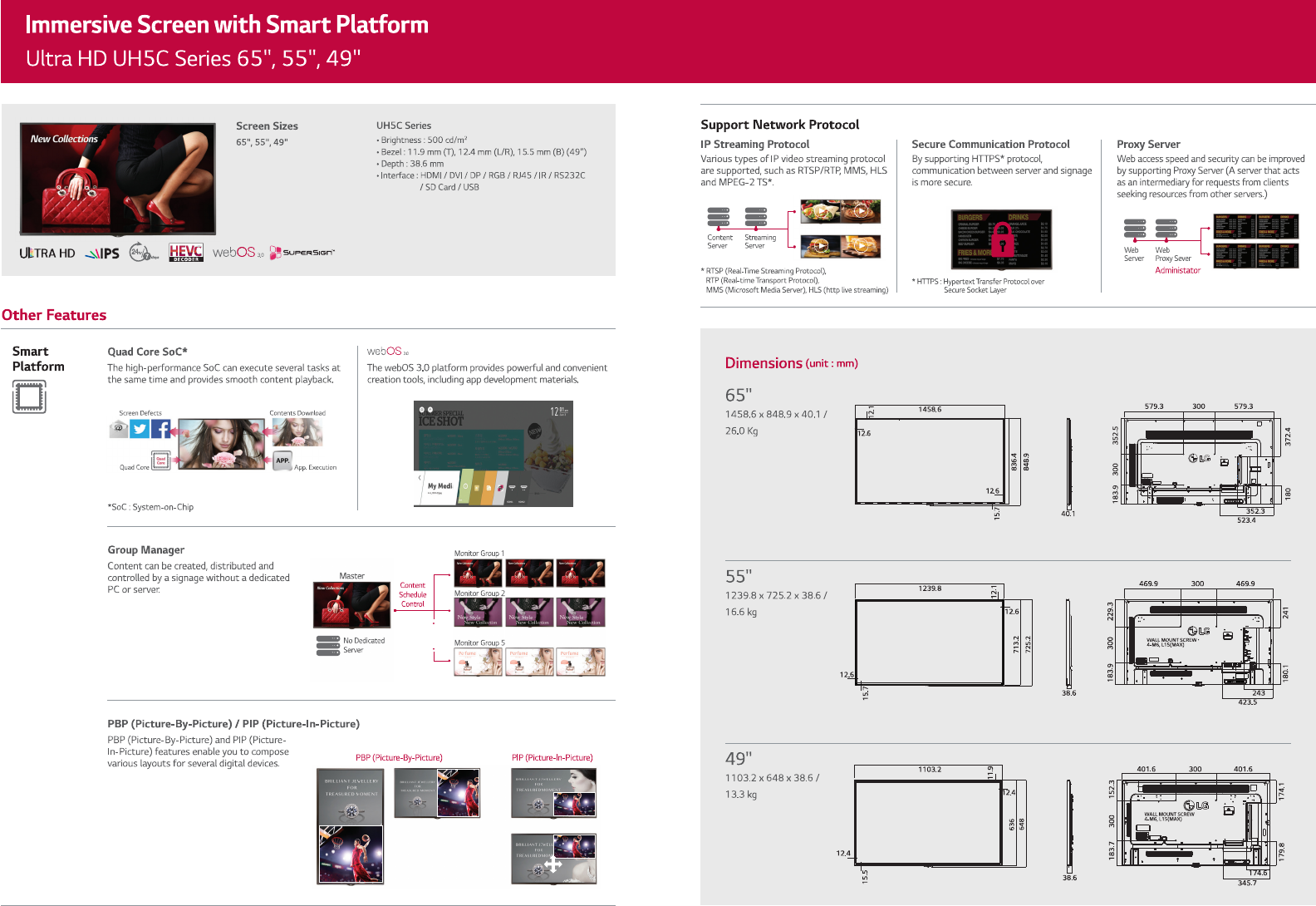Click the move-arrows cursor on the PIP image
Viewport: 1316px width, 906px height.
pyautogui.click(x=553, y=864)
